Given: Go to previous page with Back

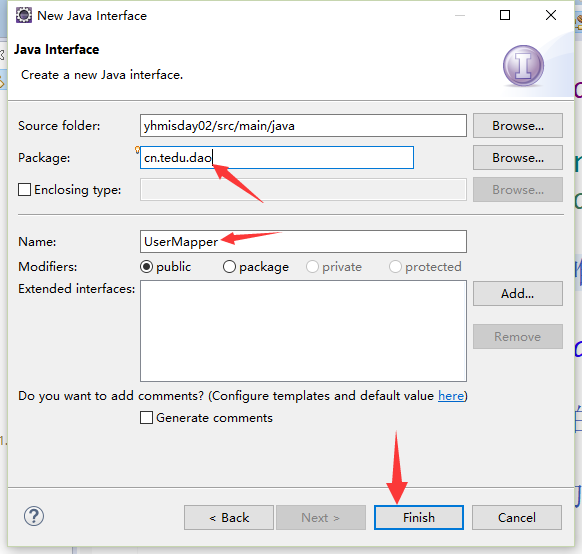Looking at the screenshot, I should click(229, 517).
